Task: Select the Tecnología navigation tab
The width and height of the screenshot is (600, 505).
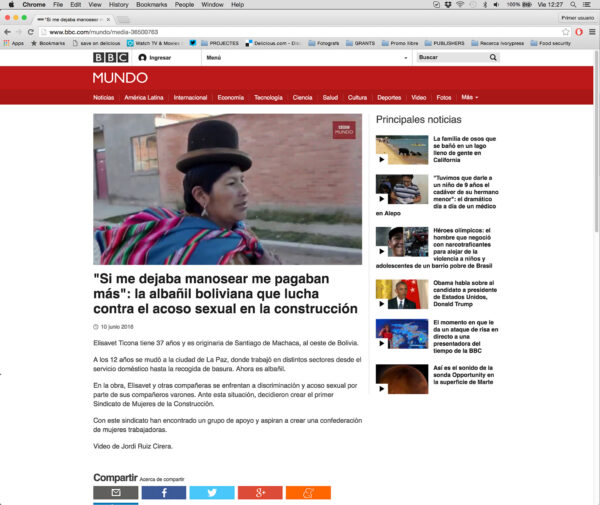Action: coord(268,97)
